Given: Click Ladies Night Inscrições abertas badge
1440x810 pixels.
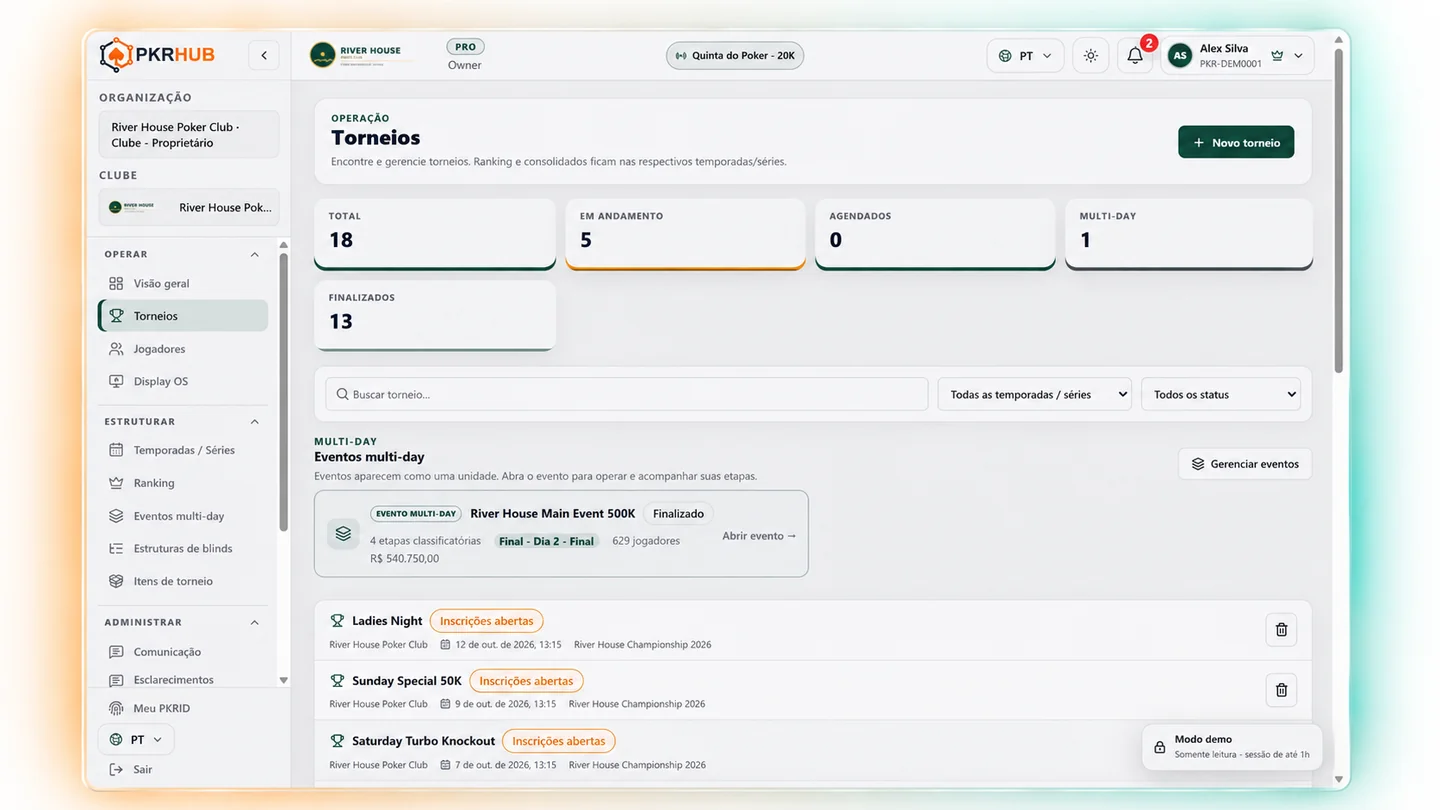Looking at the screenshot, I should click(487, 621).
